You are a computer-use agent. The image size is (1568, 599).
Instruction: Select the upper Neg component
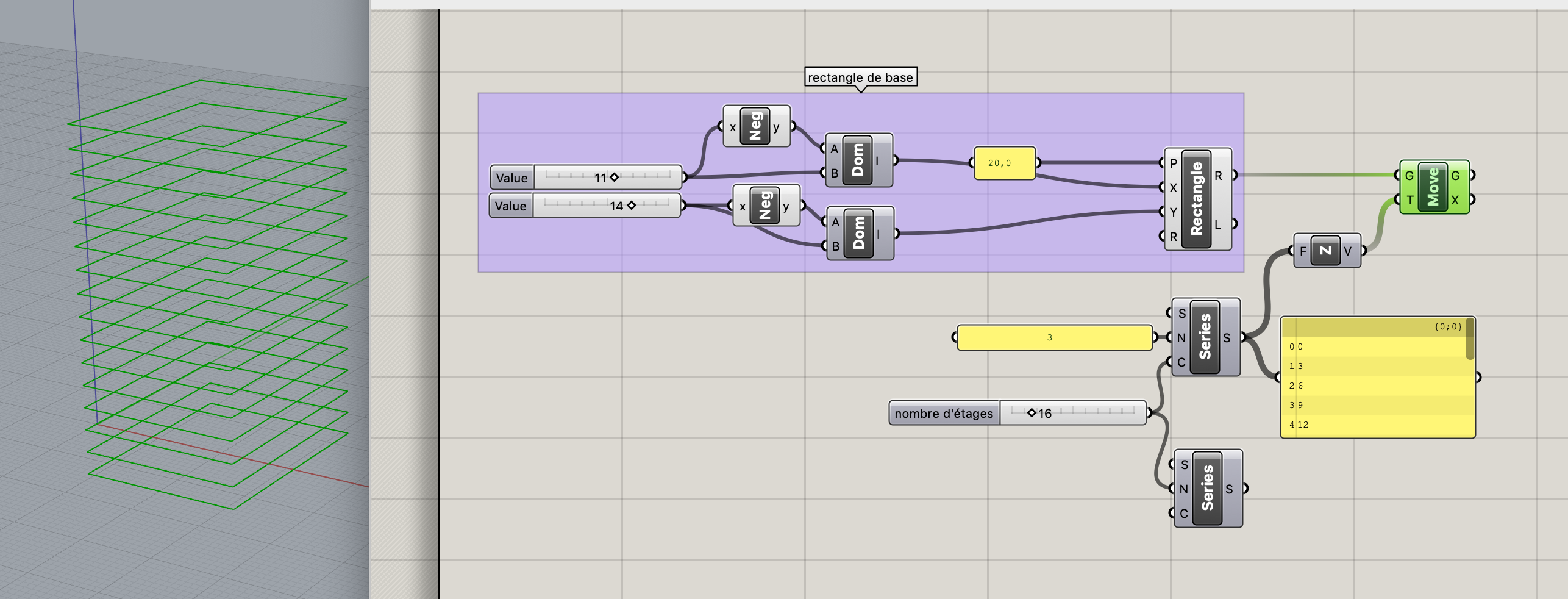[x=755, y=126]
